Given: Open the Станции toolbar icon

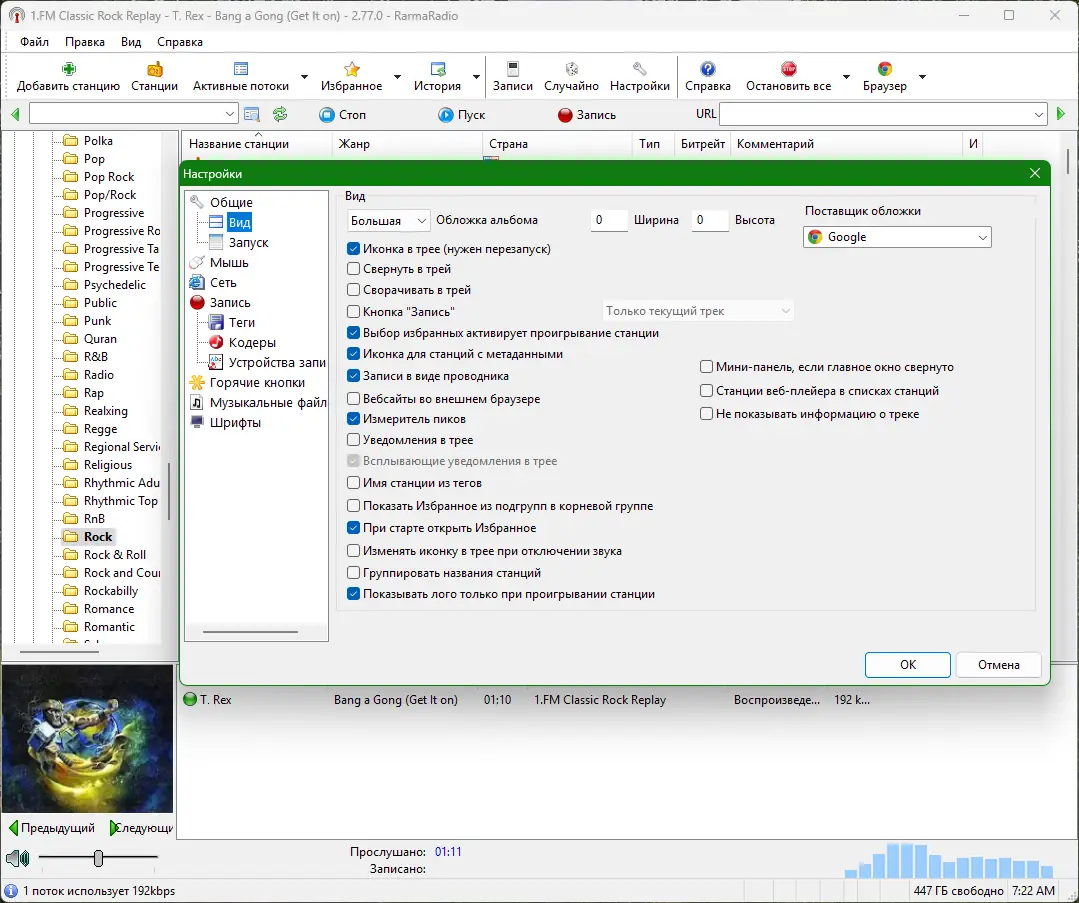Looking at the screenshot, I should [154, 70].
